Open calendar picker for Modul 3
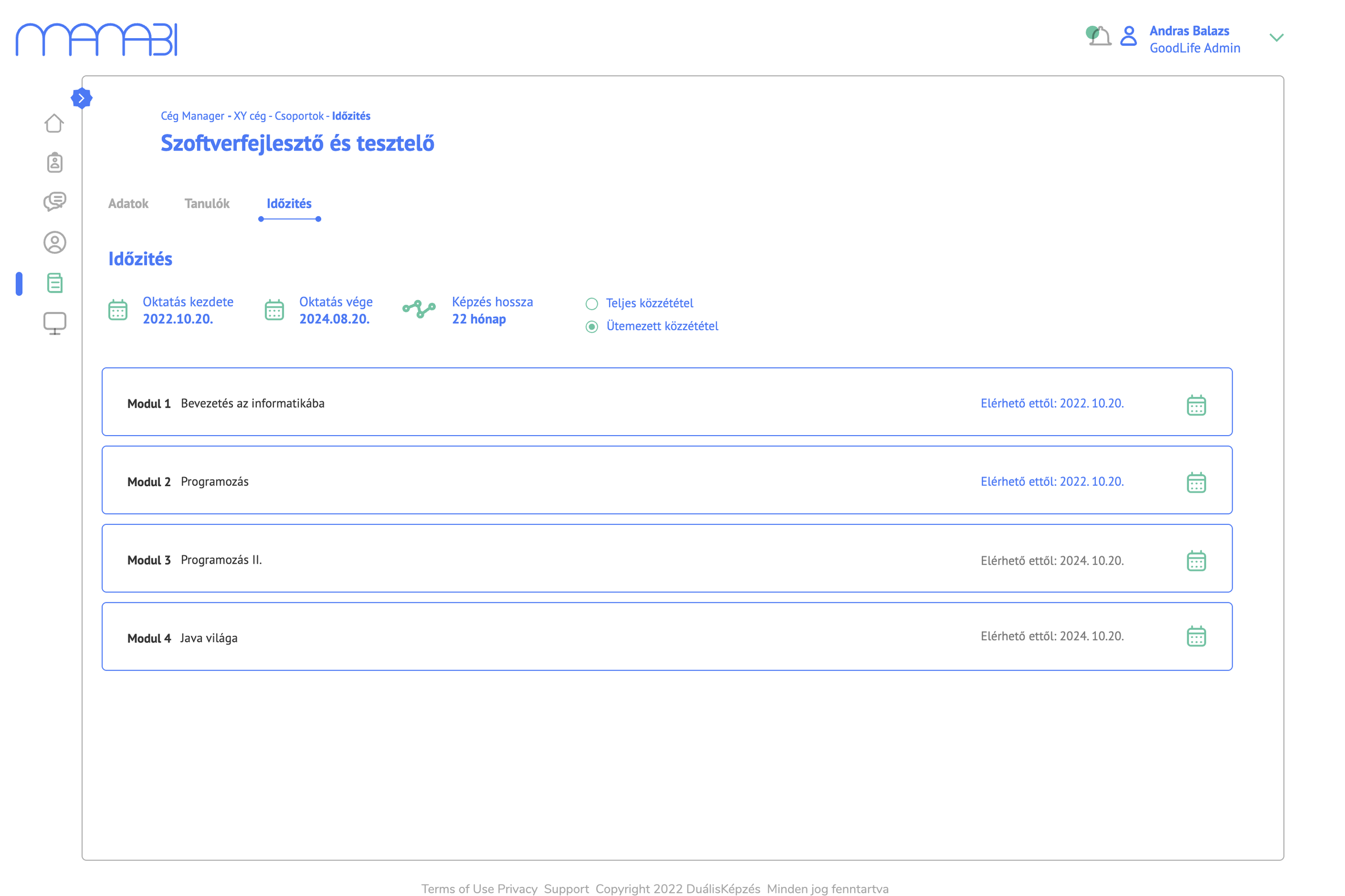 [x=1196, y=560]
